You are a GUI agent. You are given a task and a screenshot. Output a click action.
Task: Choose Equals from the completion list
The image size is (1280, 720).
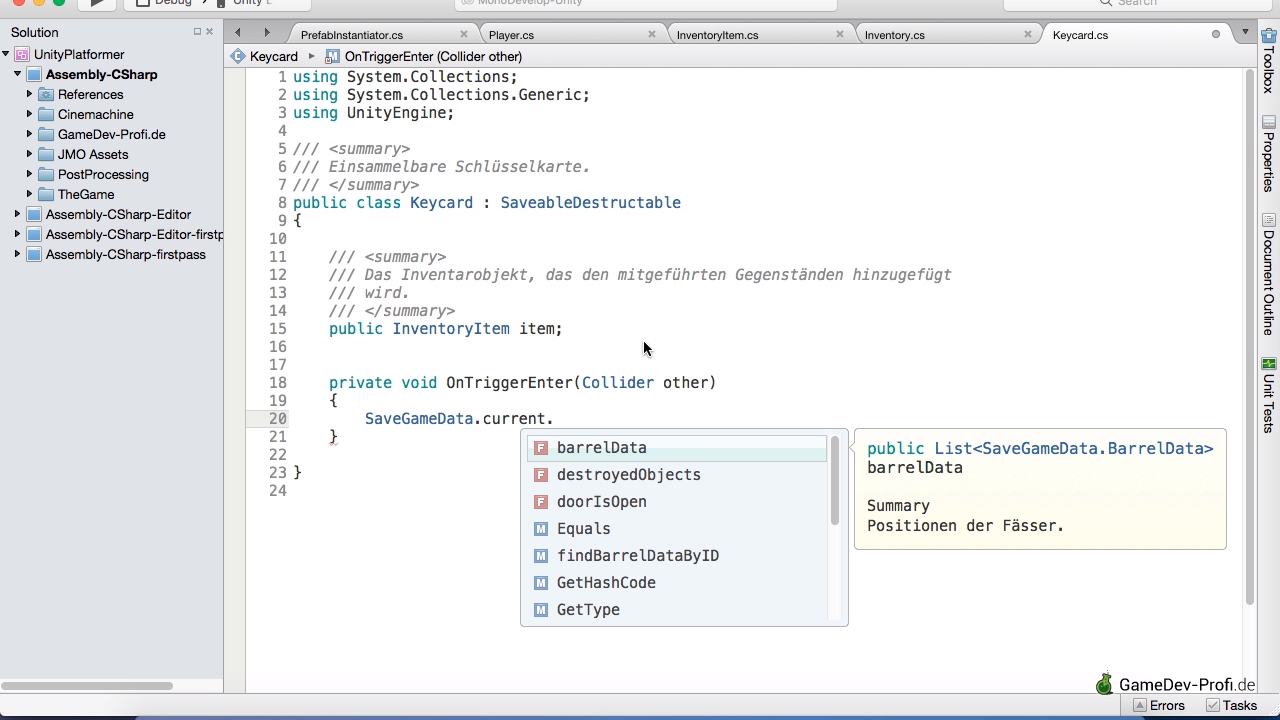pyautogui.click(x=676, y=529)
